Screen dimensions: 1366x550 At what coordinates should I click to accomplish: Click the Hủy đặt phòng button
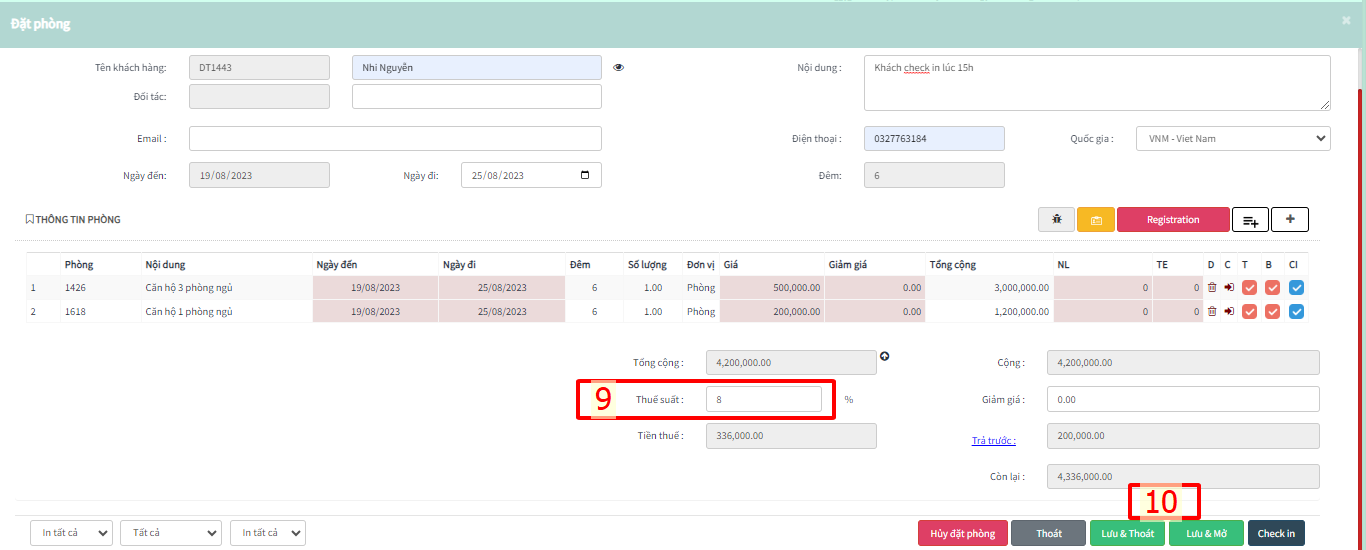pyautogui.click(x=962, y=533)
